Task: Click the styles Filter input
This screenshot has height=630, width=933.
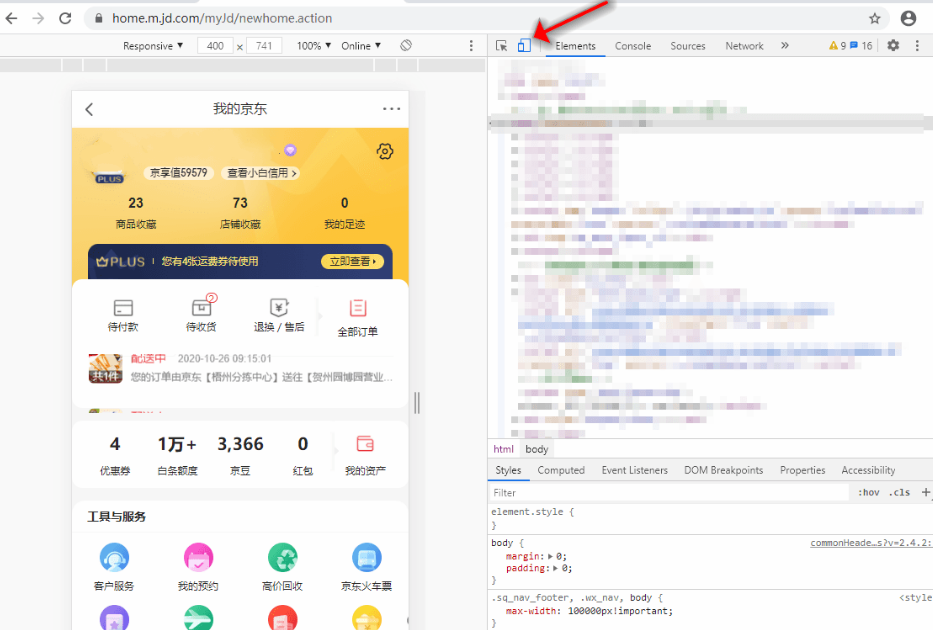Action: (669, 493)
